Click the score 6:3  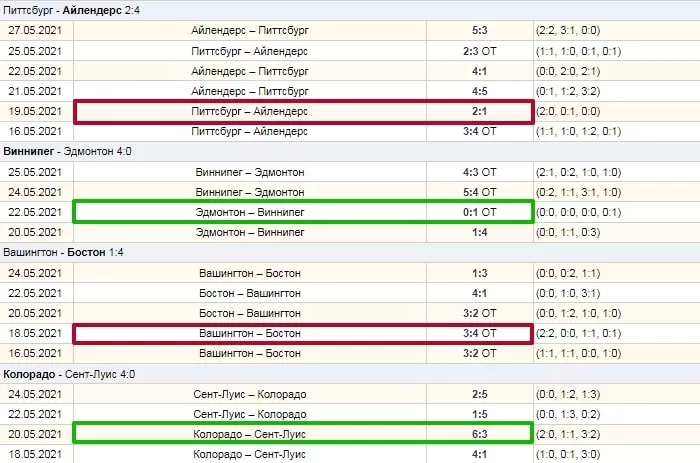479,434
